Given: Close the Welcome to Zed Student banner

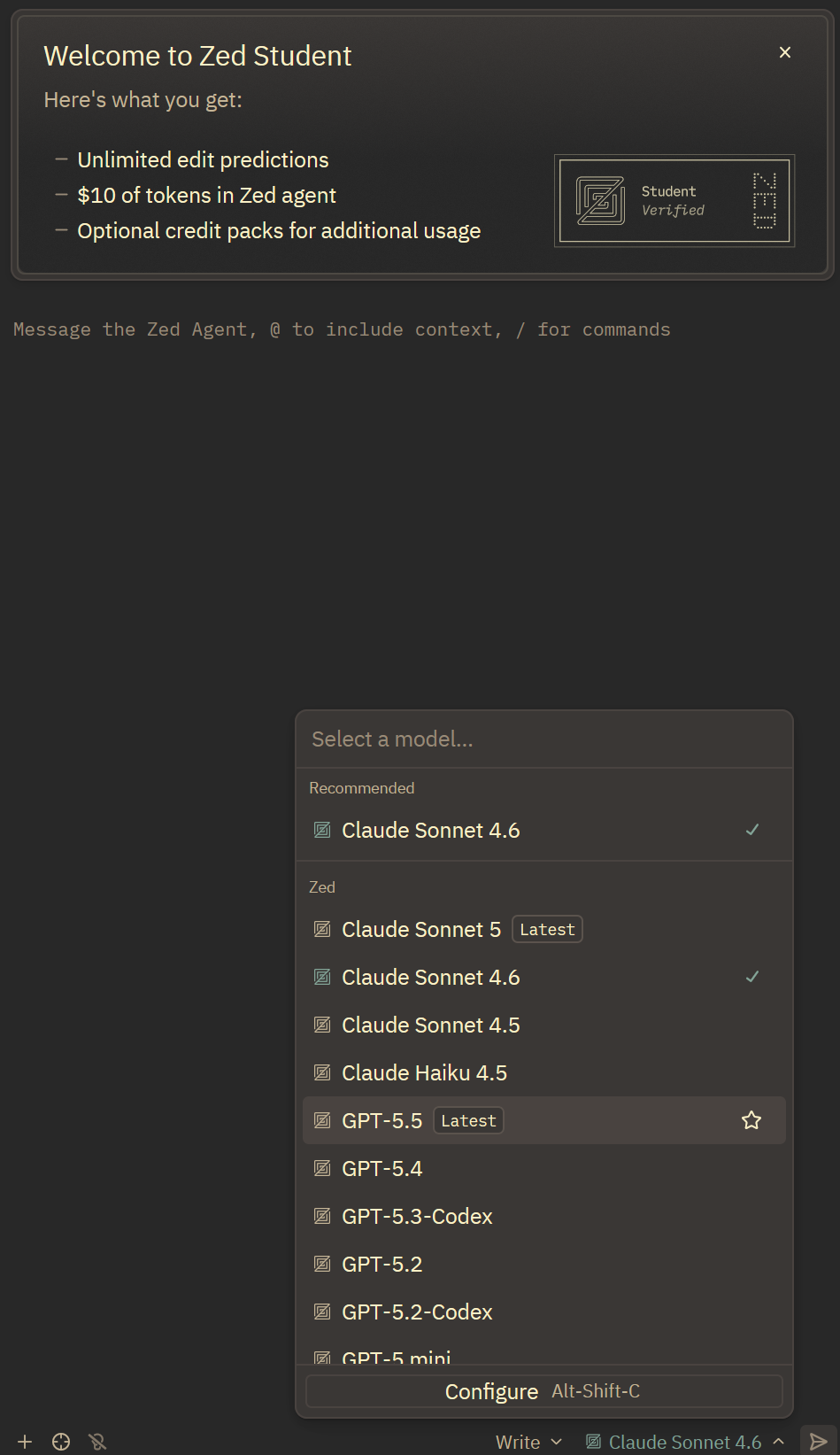Looking at the screenshot, I should [785, 52].
